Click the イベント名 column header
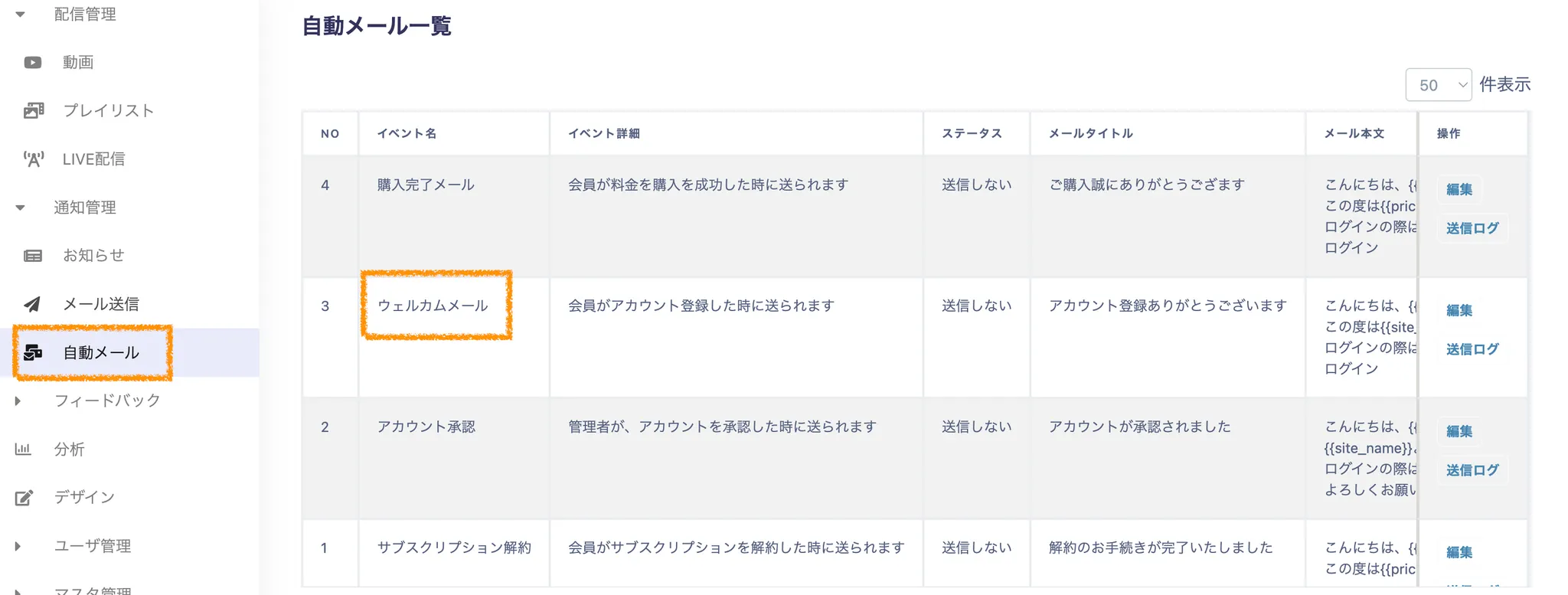The height and width of the screenshot is (595, 1568). 407,133
